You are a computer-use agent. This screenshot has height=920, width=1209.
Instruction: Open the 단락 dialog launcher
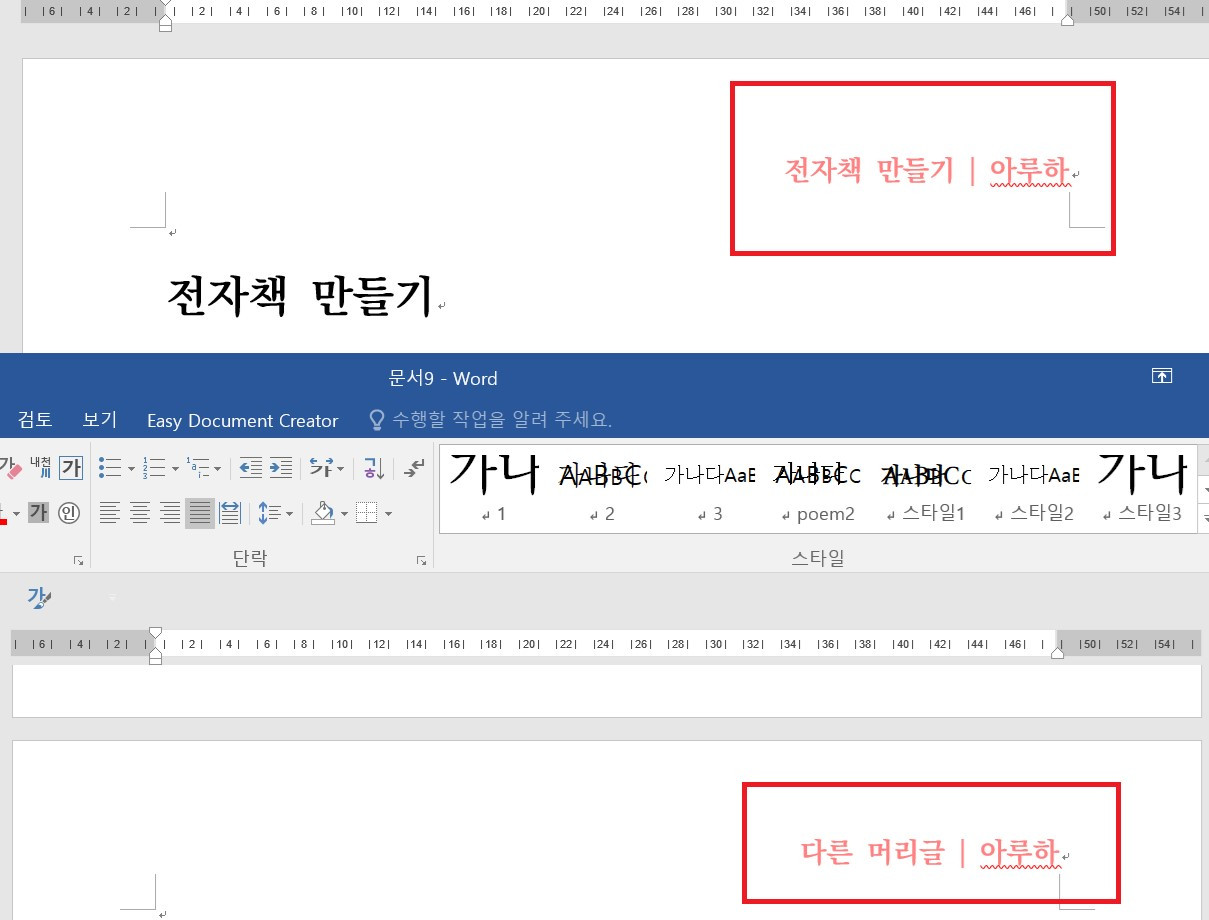click(x=422, y=559)
